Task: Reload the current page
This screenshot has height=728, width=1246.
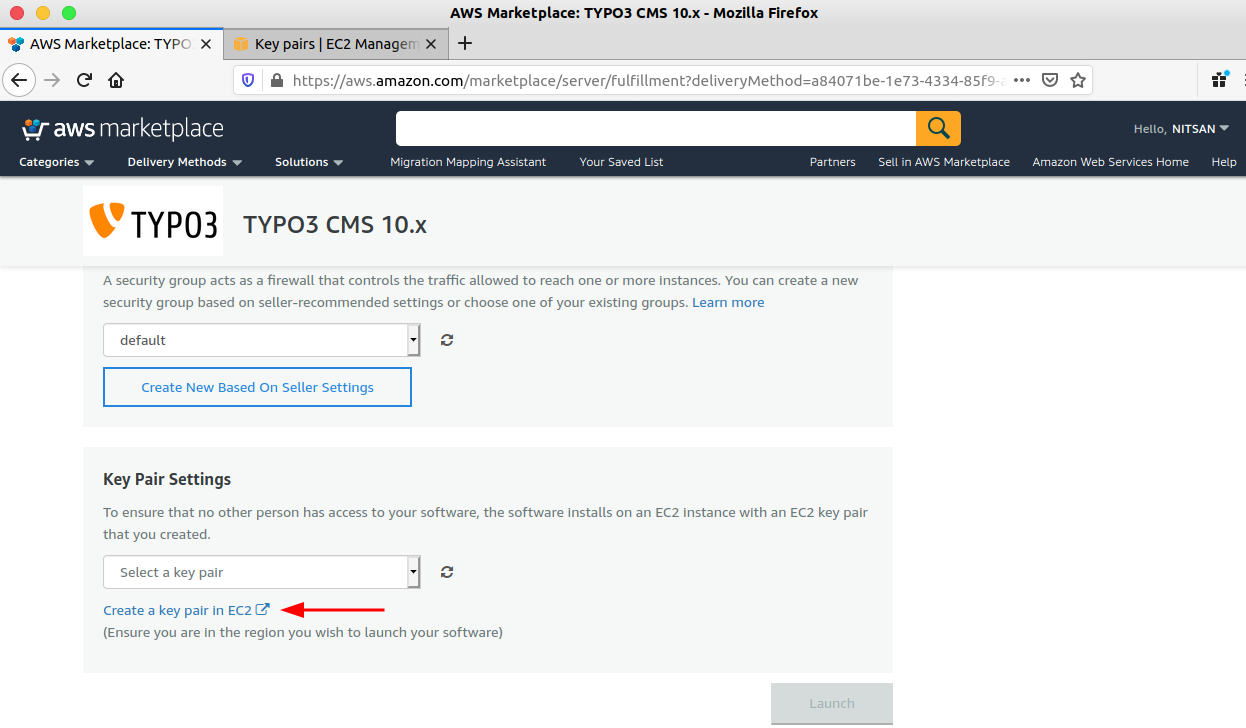Action: coord(84,80)
